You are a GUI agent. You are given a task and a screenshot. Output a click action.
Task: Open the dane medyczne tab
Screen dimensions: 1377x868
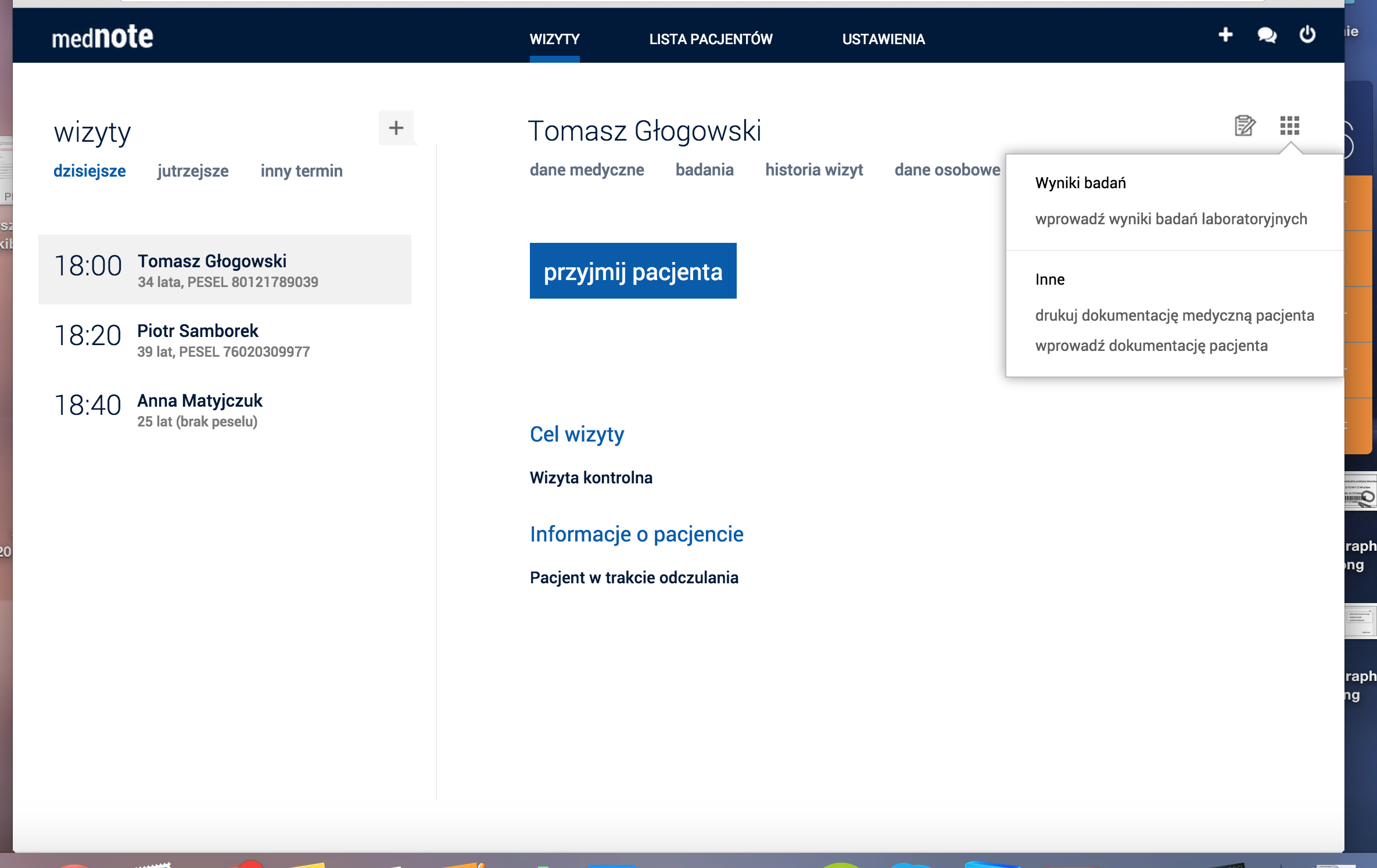pos(587,170)
